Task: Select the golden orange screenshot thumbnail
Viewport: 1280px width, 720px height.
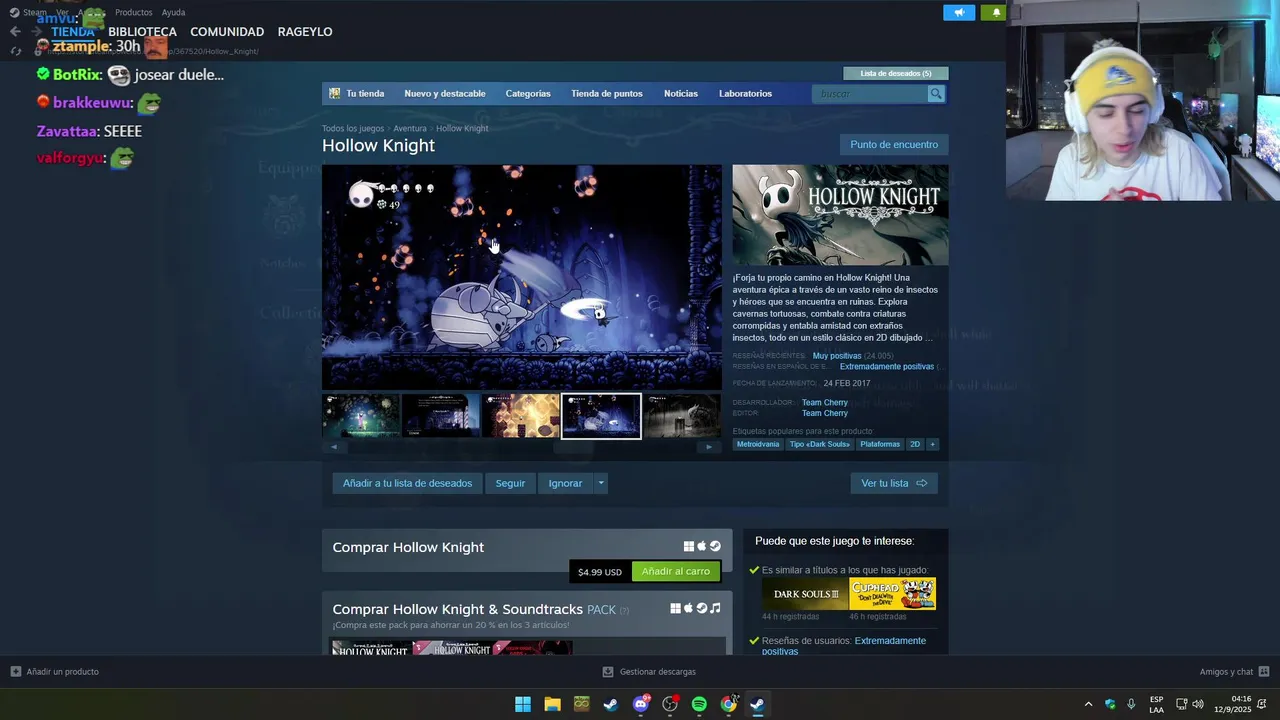Action: (521, 416)
